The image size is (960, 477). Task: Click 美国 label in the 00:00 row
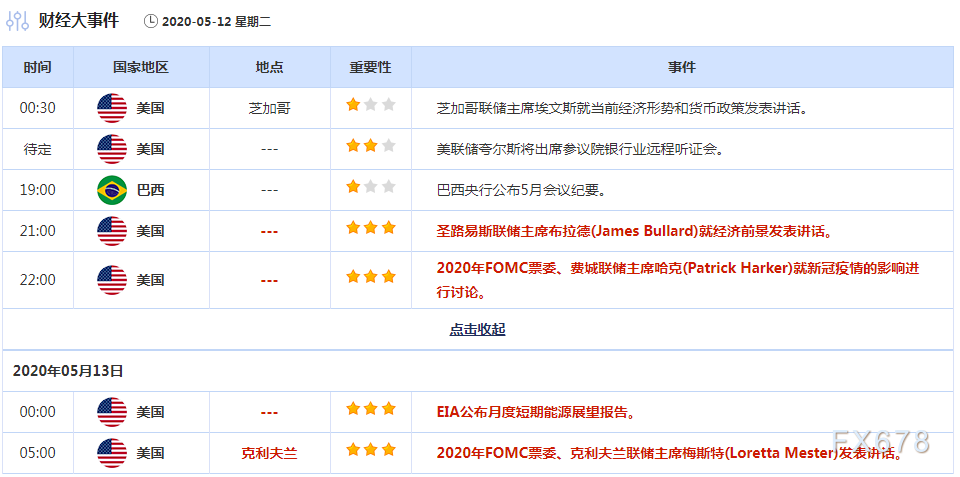pyautogui.click(x=151, y=412)
